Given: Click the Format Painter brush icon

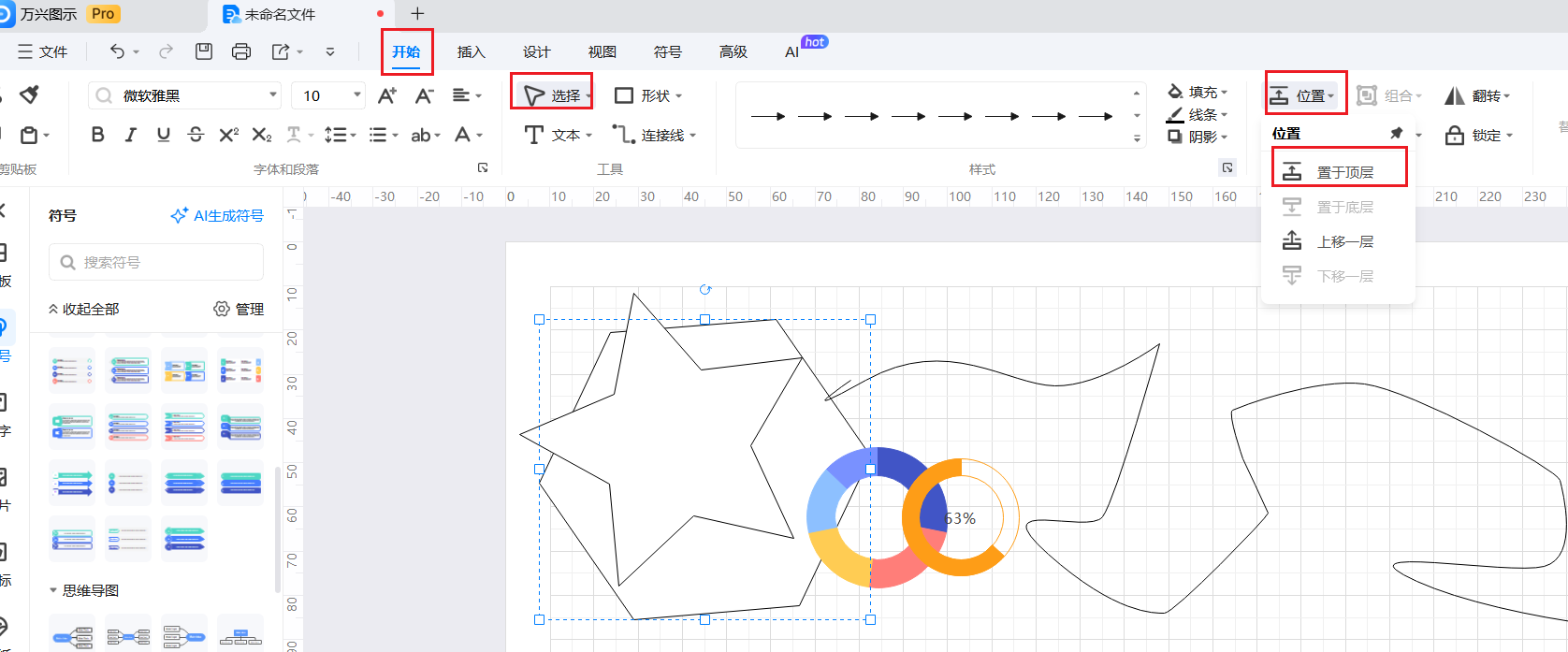Looking at the screenshot, I should tap(30, 94).
